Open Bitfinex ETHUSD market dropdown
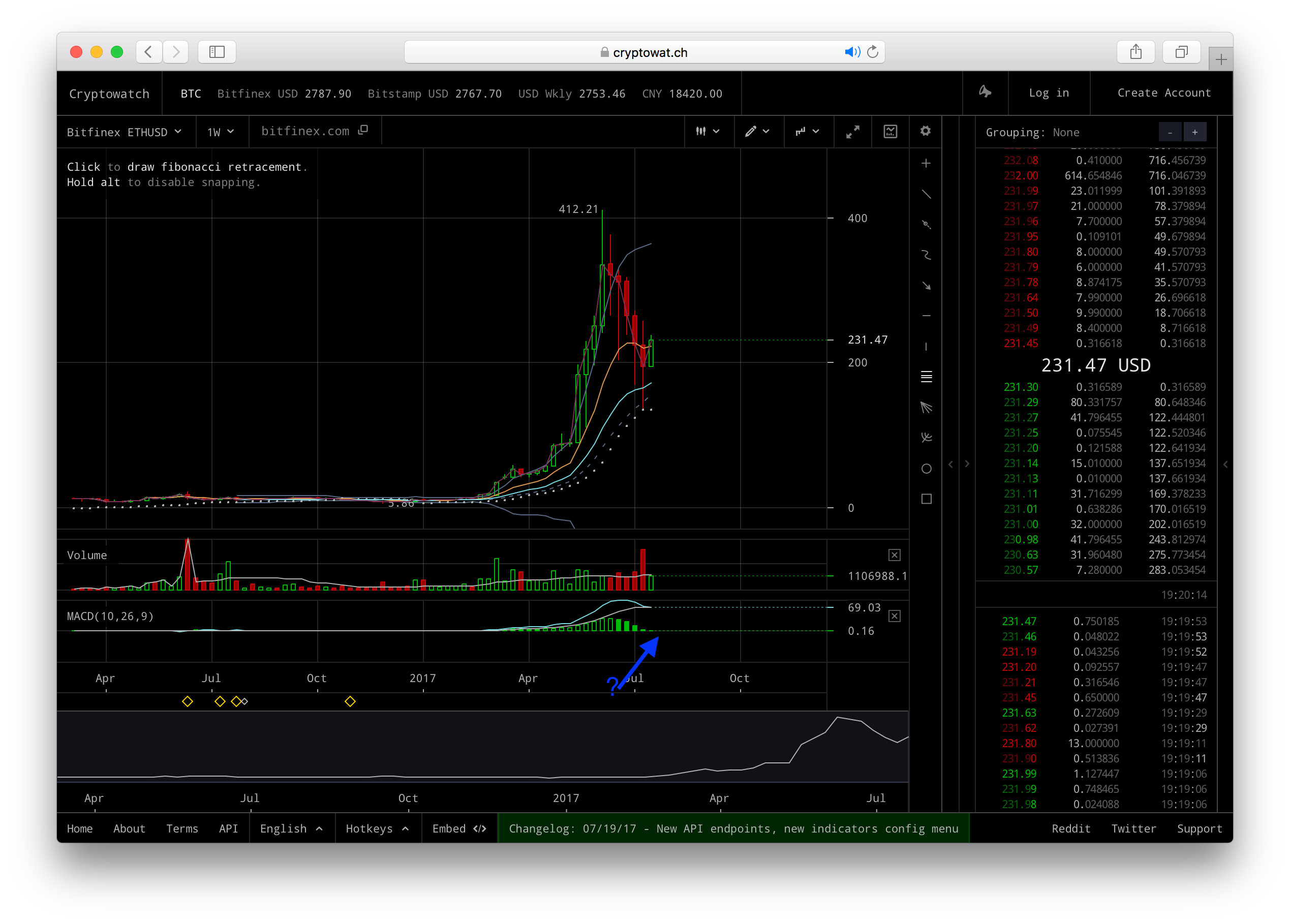 click(x=125, y=132)
